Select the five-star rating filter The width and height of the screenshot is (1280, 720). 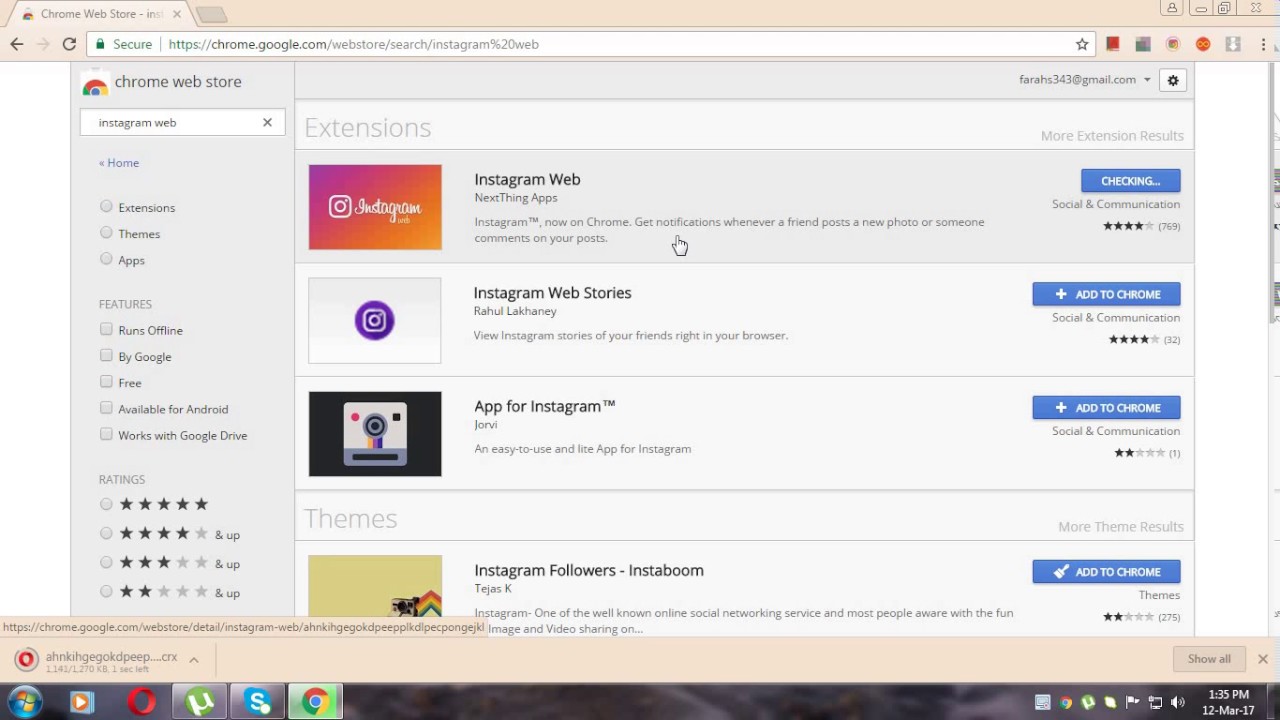tap(106, 504)
